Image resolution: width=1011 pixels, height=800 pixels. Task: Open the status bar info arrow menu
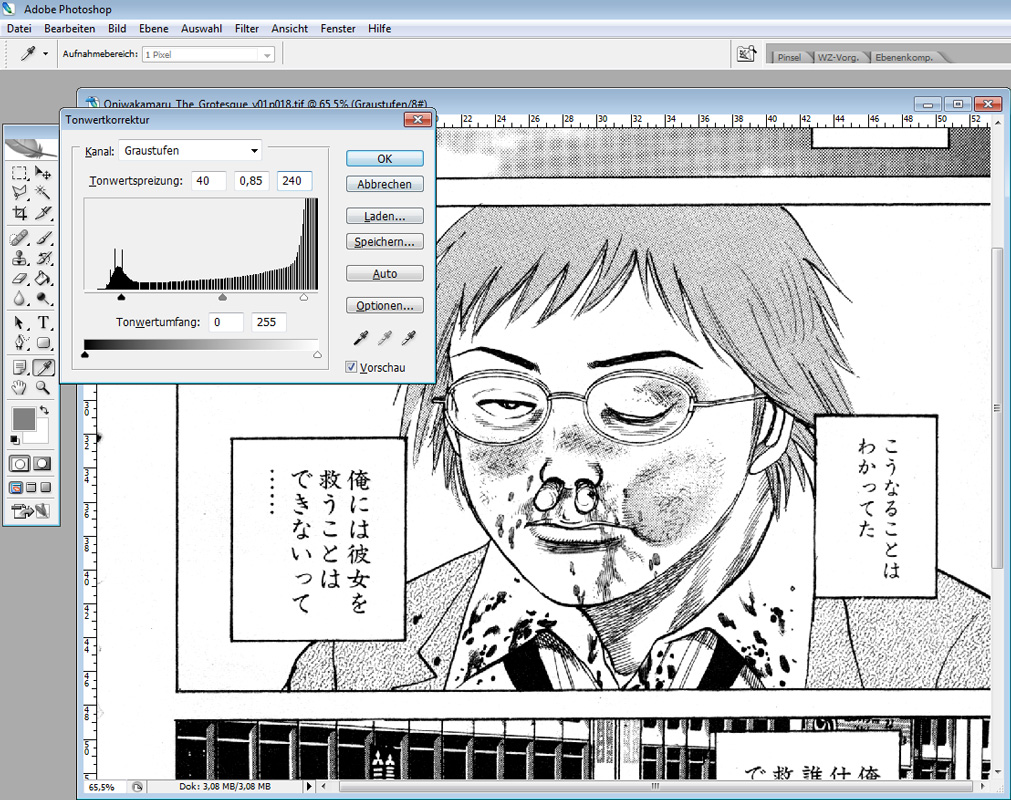pos(309,786)
